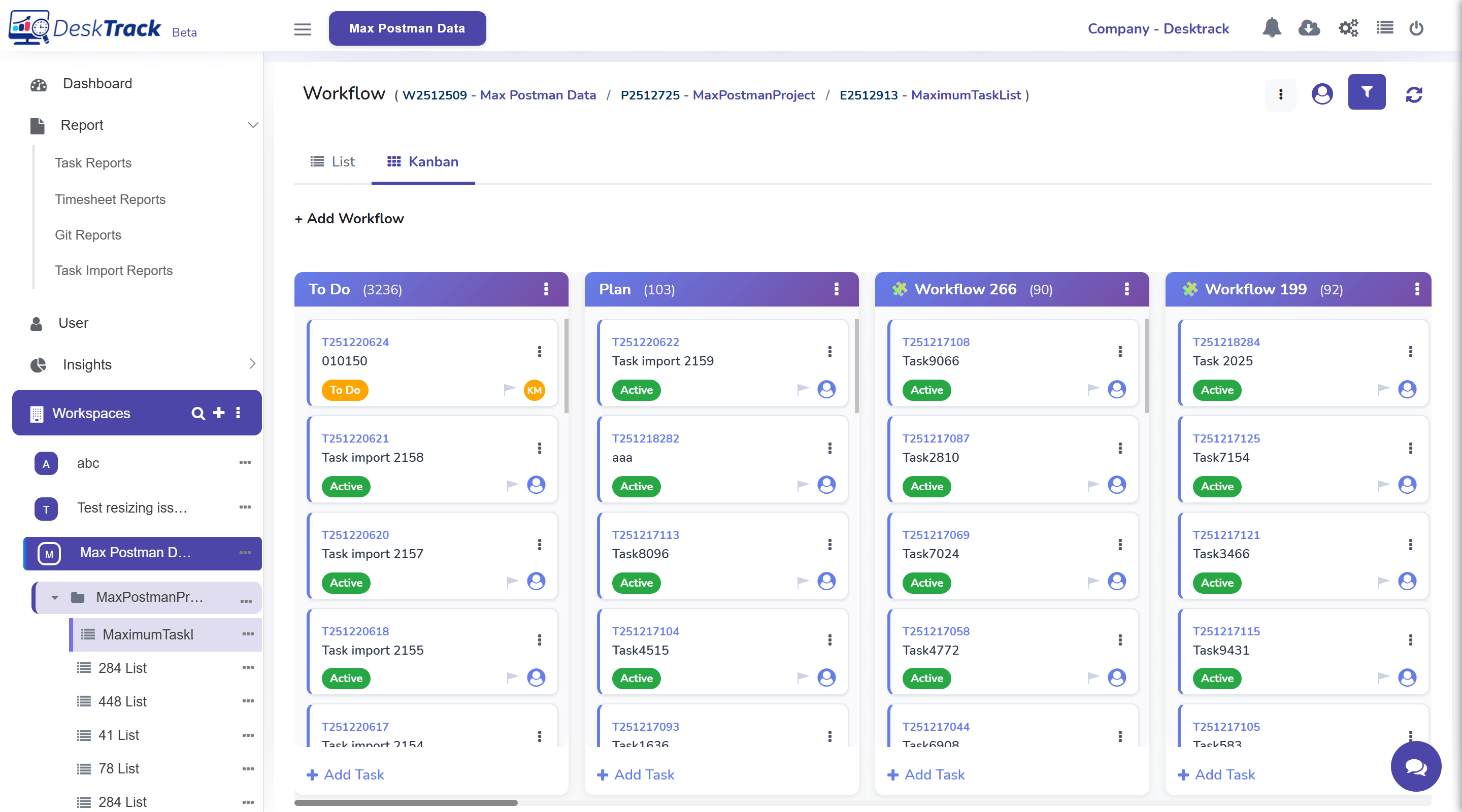Collapse the MaxPostmanPr… folder caret
This screenshot has width=1462, height=812.
[x=54, y=597]
